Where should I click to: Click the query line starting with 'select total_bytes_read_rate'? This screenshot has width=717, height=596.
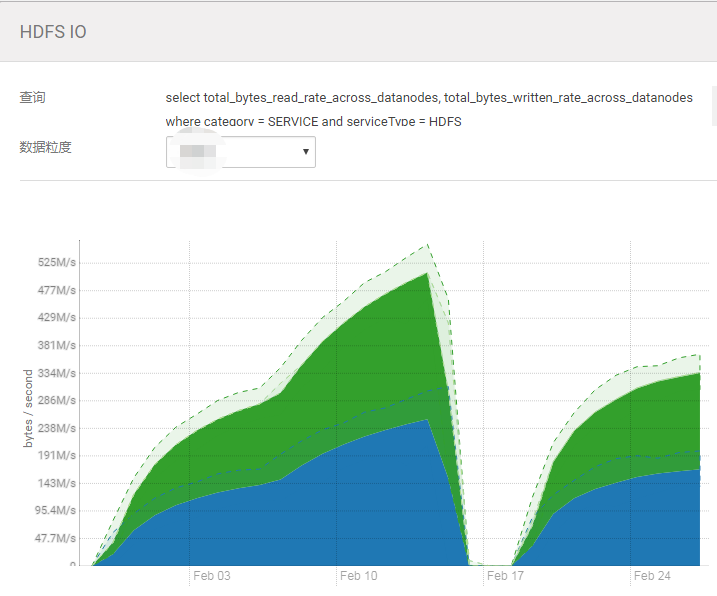tap(429, 98)
